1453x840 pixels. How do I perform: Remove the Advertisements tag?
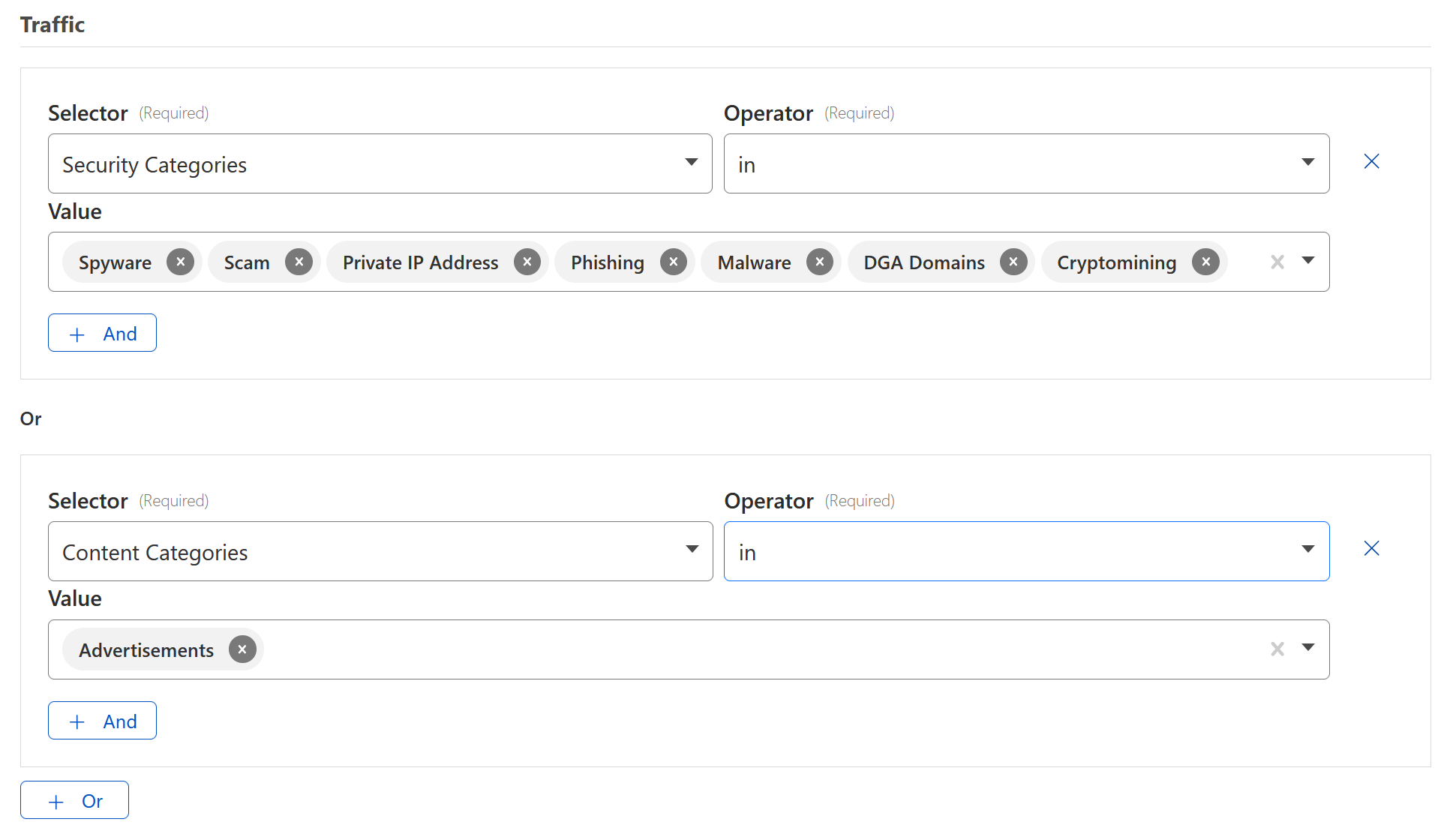[242, 649]
